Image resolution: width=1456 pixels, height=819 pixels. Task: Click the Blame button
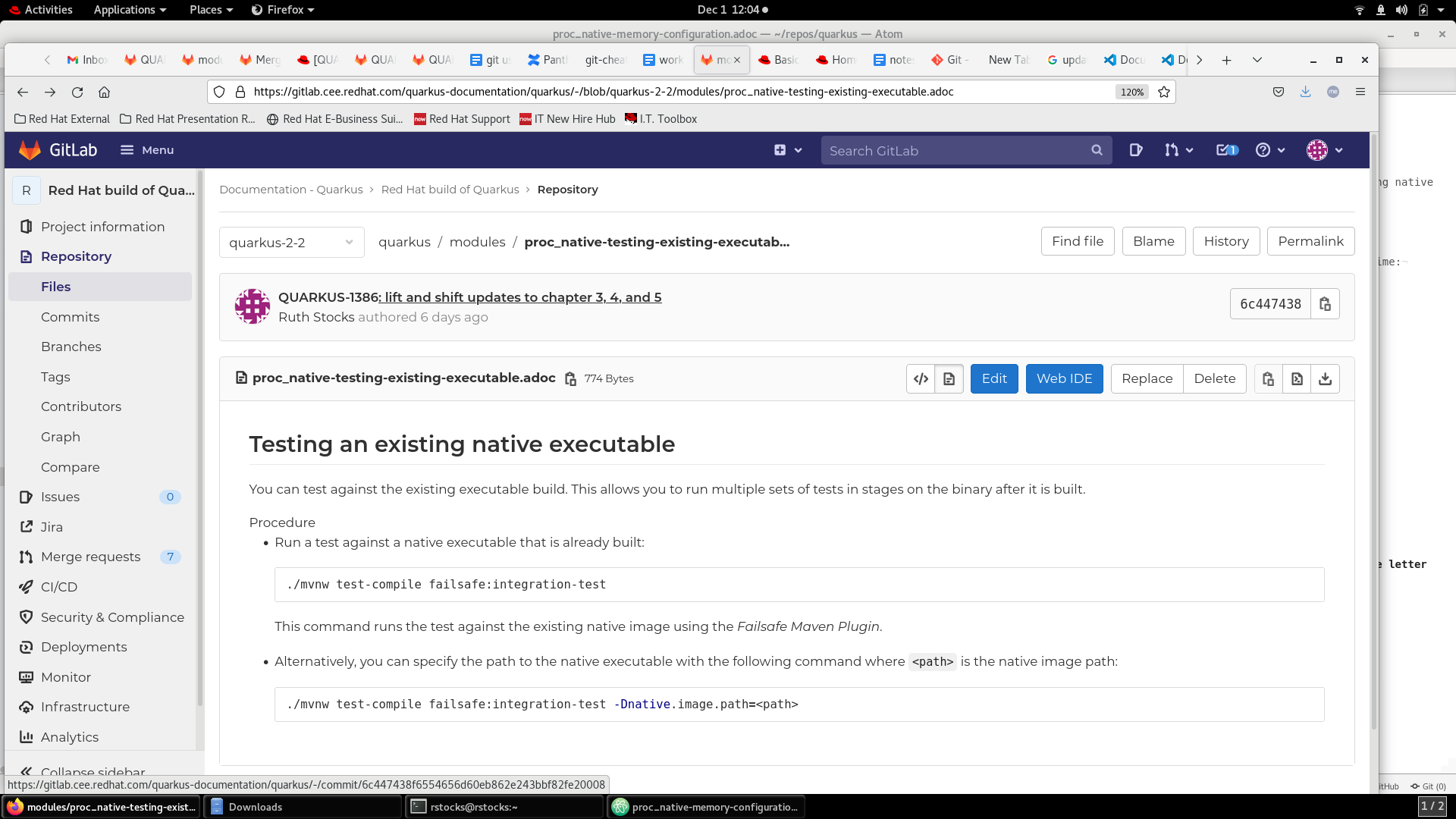[x=1153, y=241]
